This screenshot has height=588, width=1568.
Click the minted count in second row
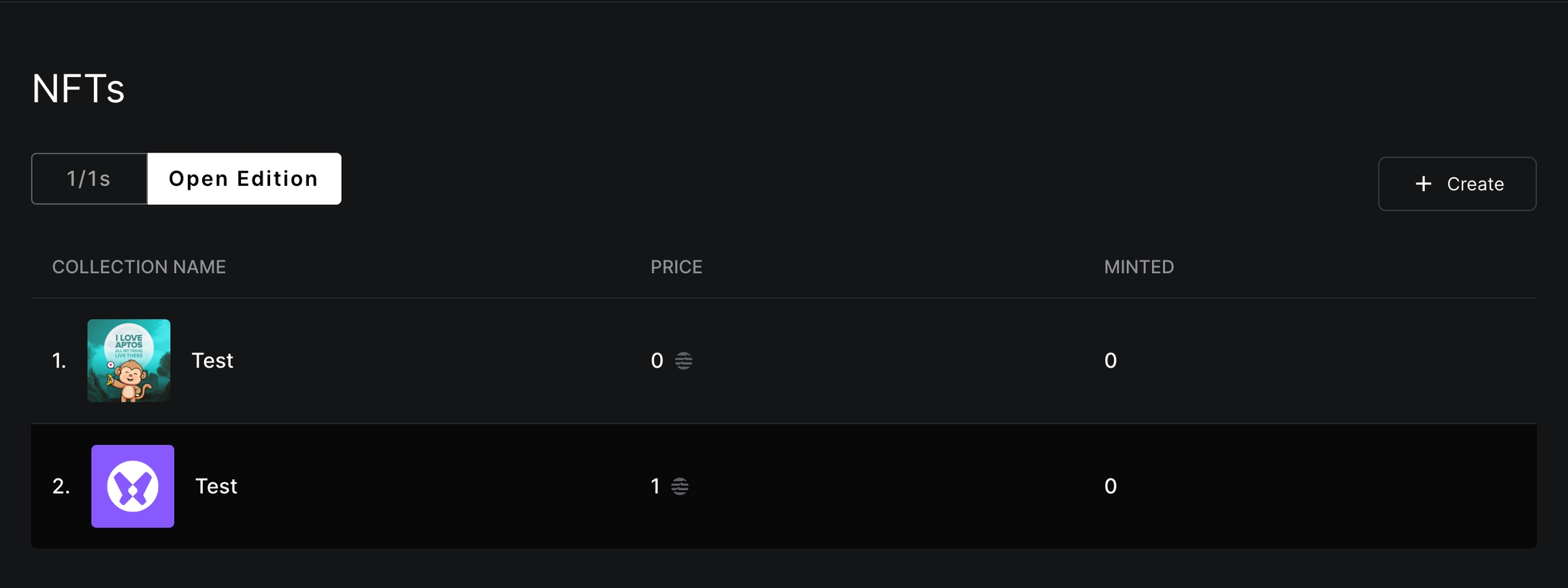[1110, 486]
